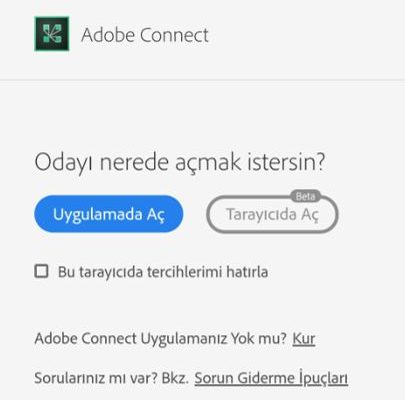
Task: Select the outlined Tarayıcıda Aç pill button
Action: click(x=272, y=214)
